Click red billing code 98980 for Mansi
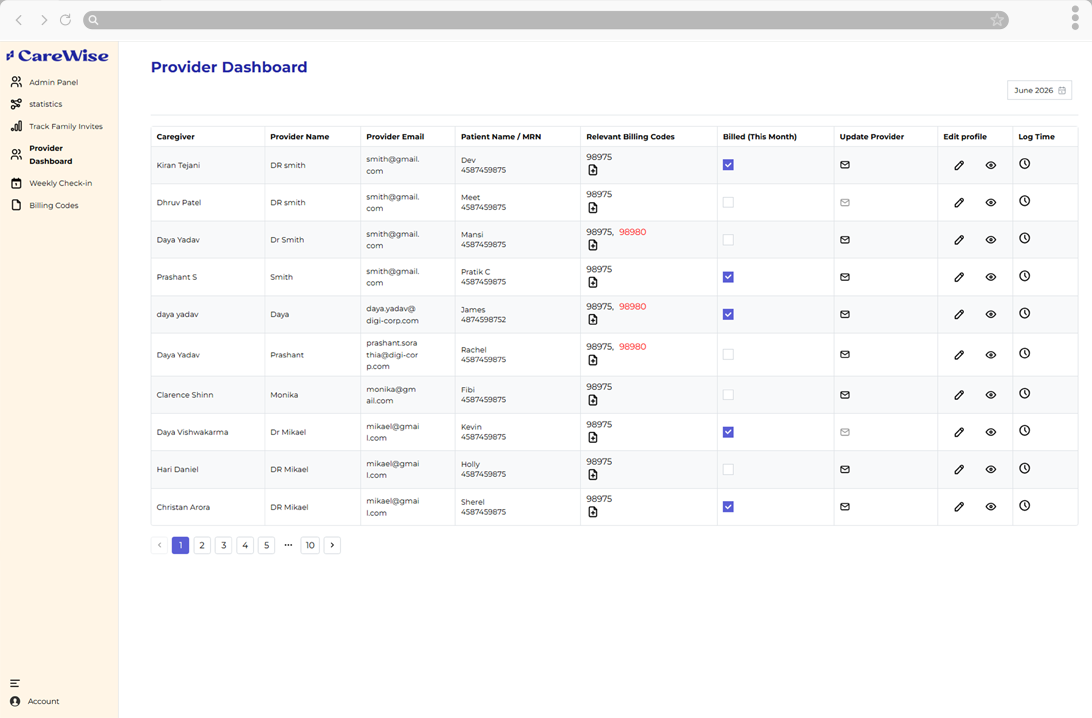The image size is (1092, 718). pos(632,232)
